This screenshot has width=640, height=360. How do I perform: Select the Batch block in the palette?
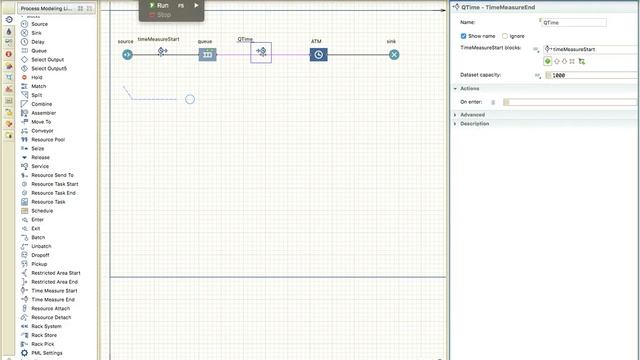point(33,238)
